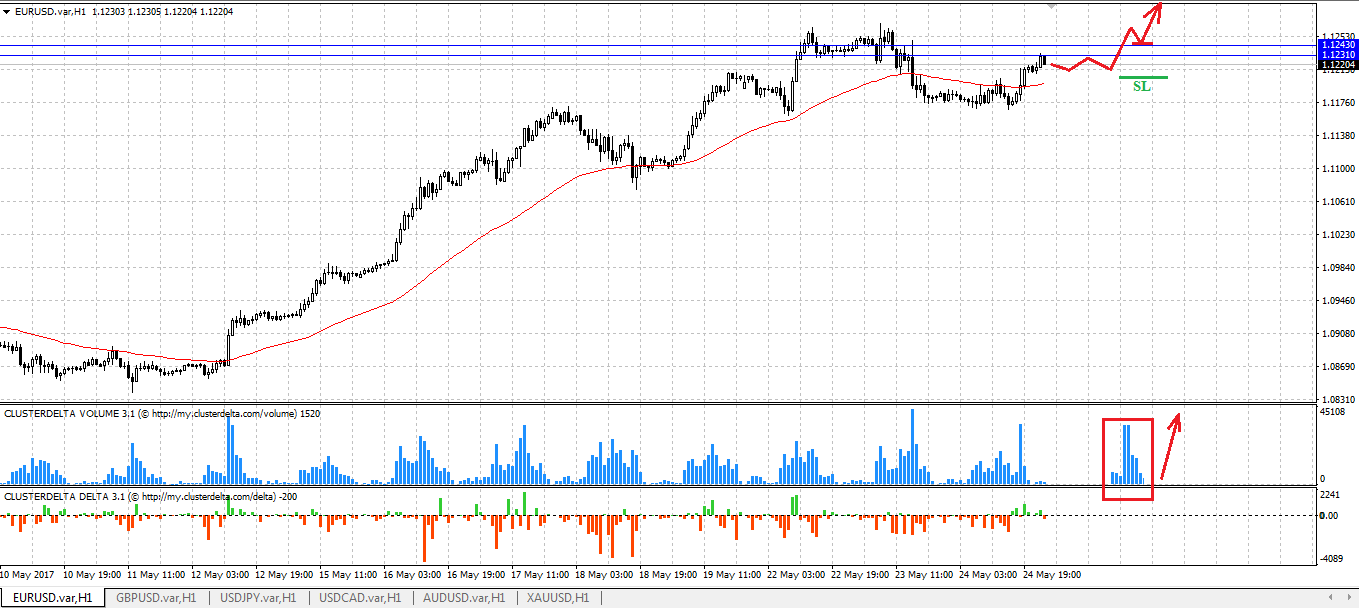This screenshot has width=1359, height=609.
Task: Click the 2241 delta scale value
Action: [x=1331, y=495]
